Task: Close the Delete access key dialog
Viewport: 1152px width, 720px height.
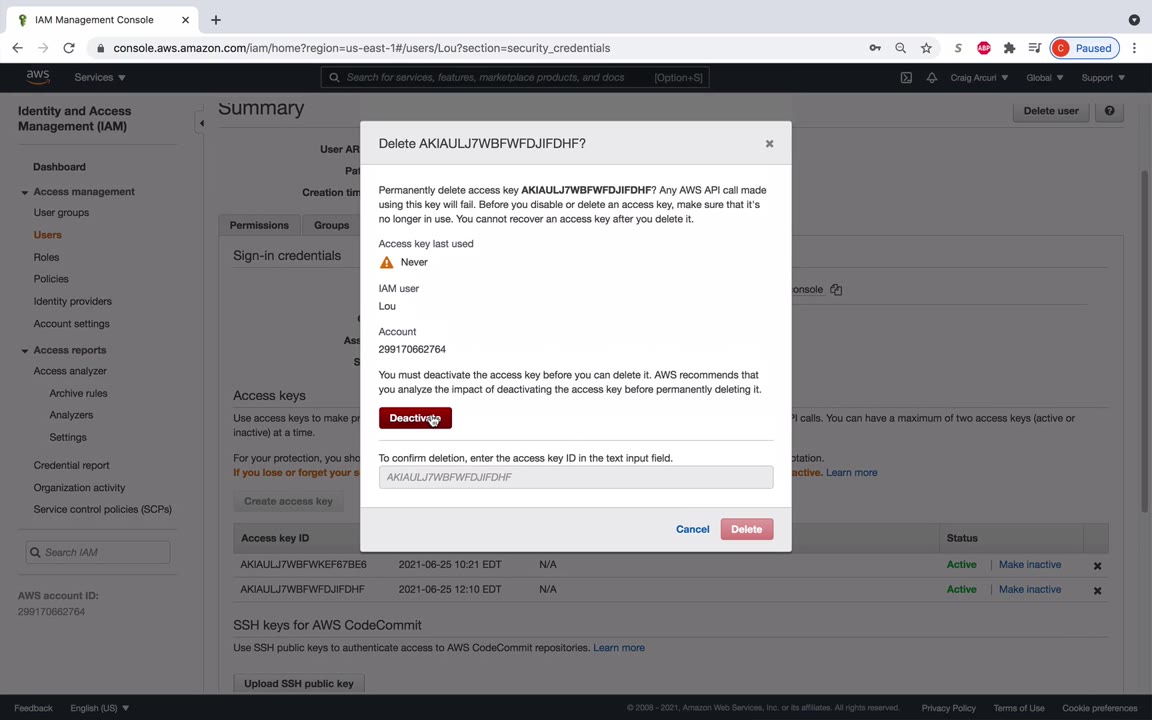Action: point(769,143)
